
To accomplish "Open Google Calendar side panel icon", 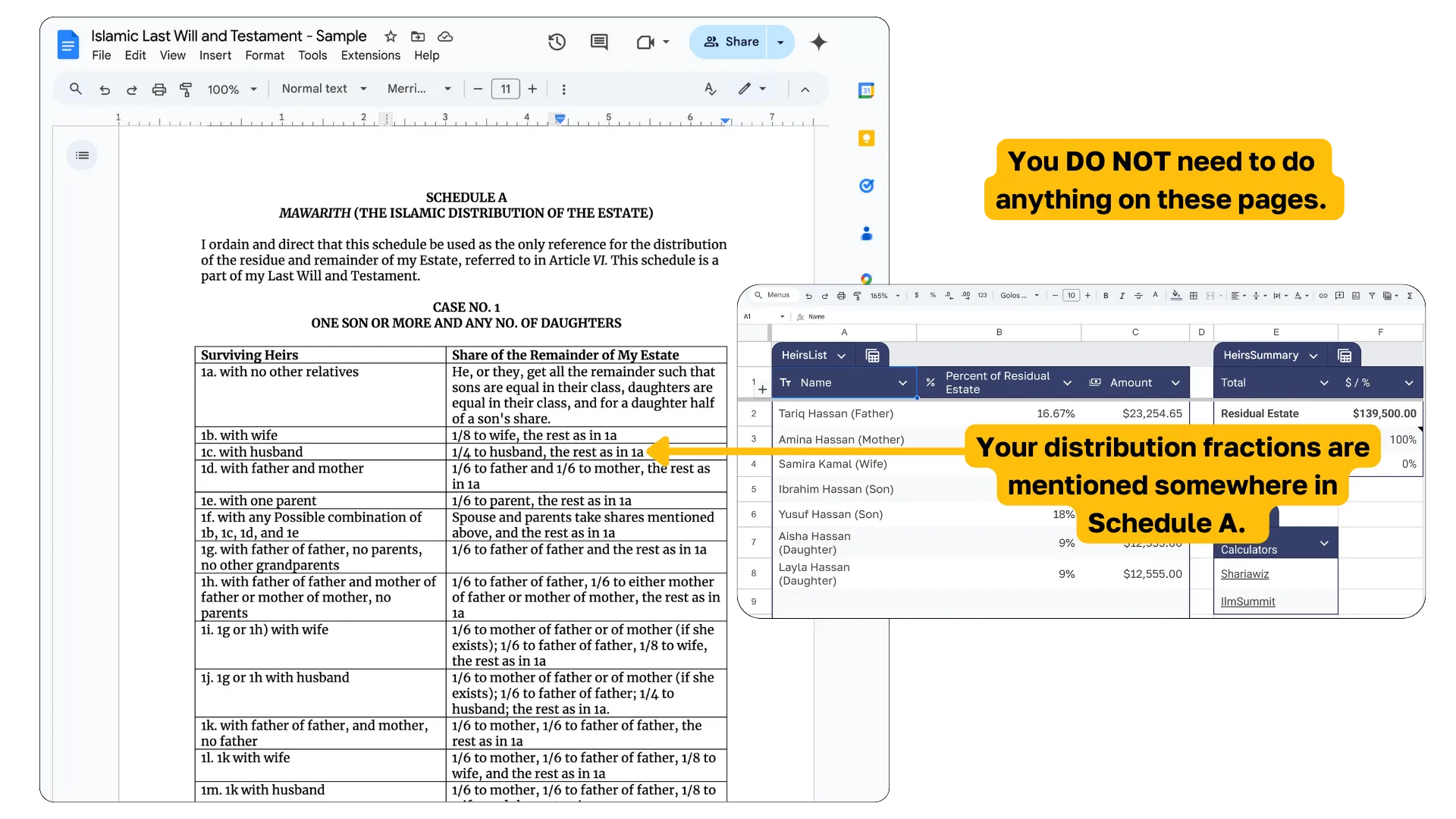I will (866, 91).
